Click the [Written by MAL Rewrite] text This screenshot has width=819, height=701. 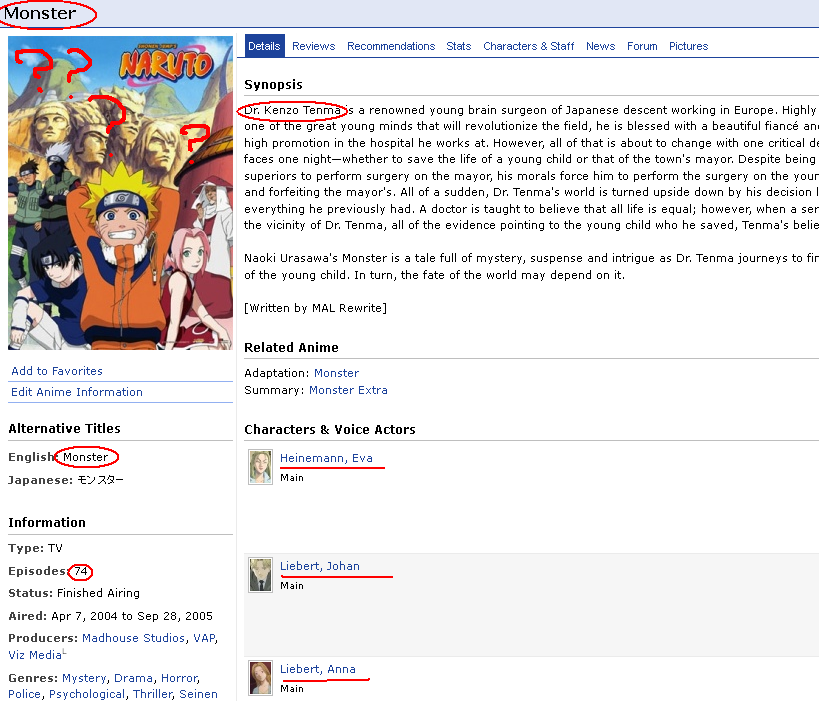[315, 308]
